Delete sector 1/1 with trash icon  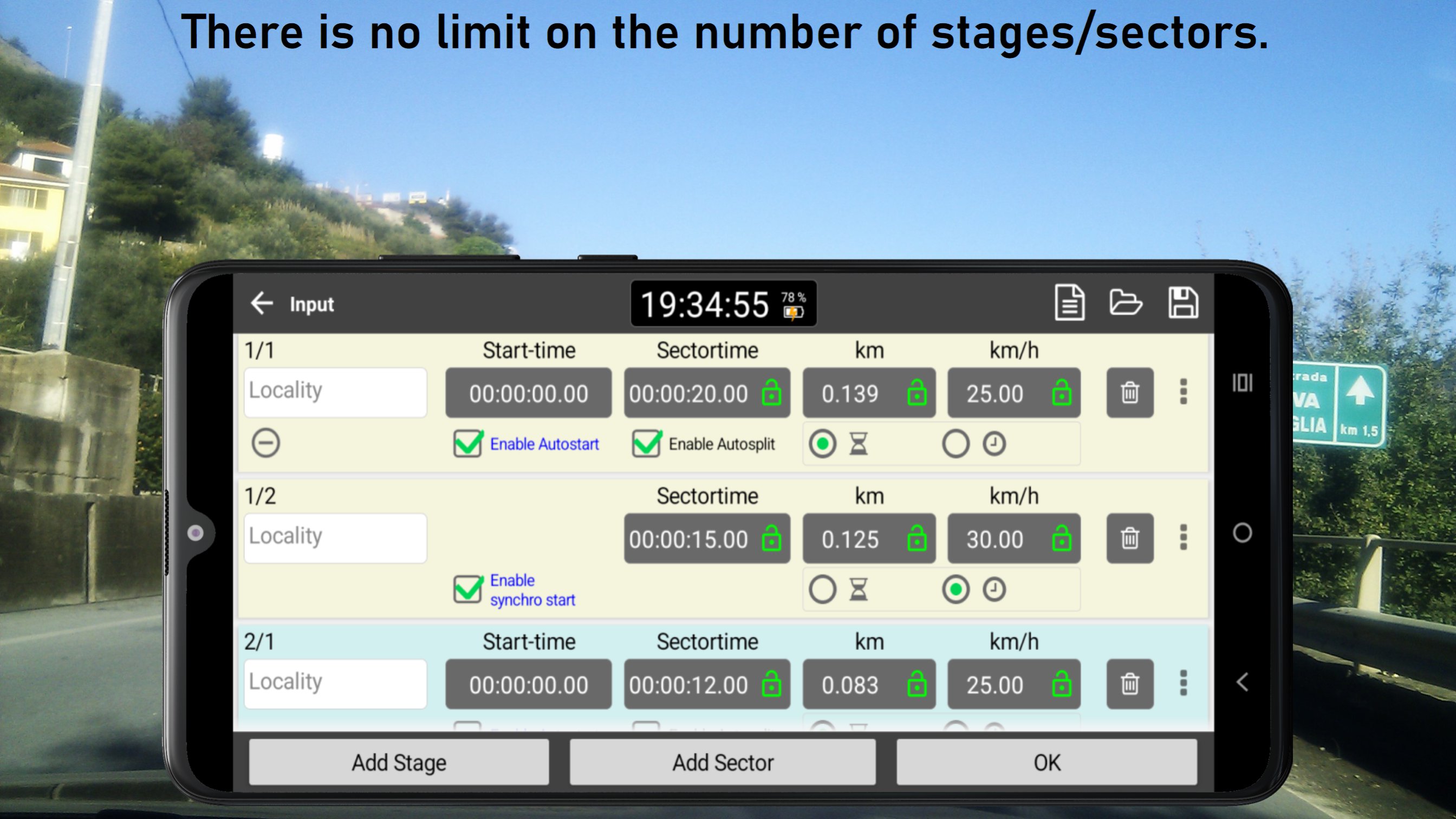coord(1129,393)
